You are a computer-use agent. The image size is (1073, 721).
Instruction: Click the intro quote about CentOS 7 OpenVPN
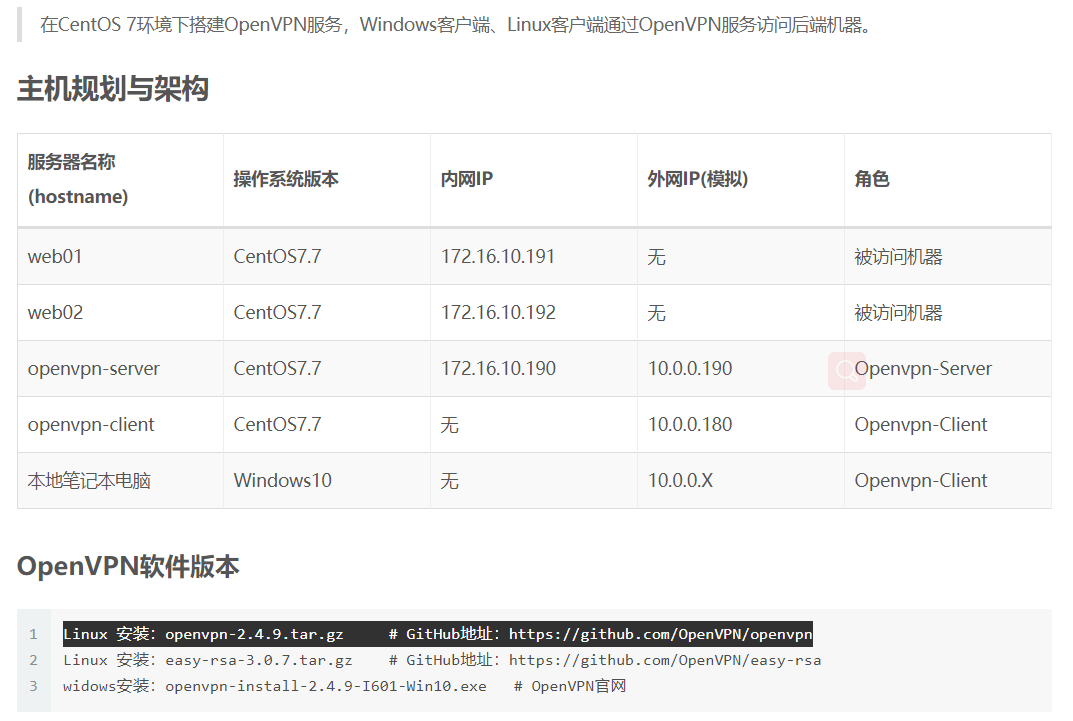(x=456, y=25)
